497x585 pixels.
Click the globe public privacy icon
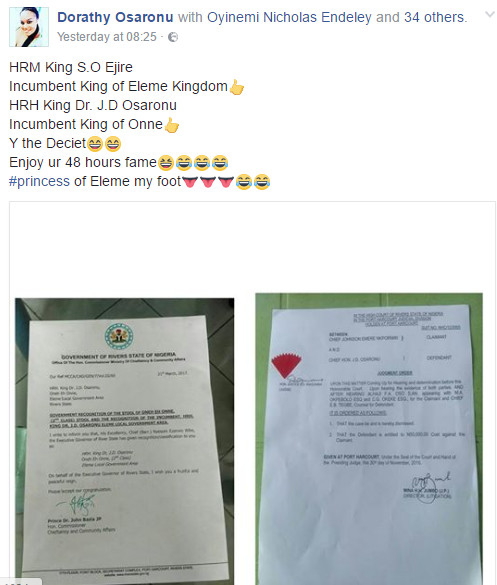(x=173, y=37)
